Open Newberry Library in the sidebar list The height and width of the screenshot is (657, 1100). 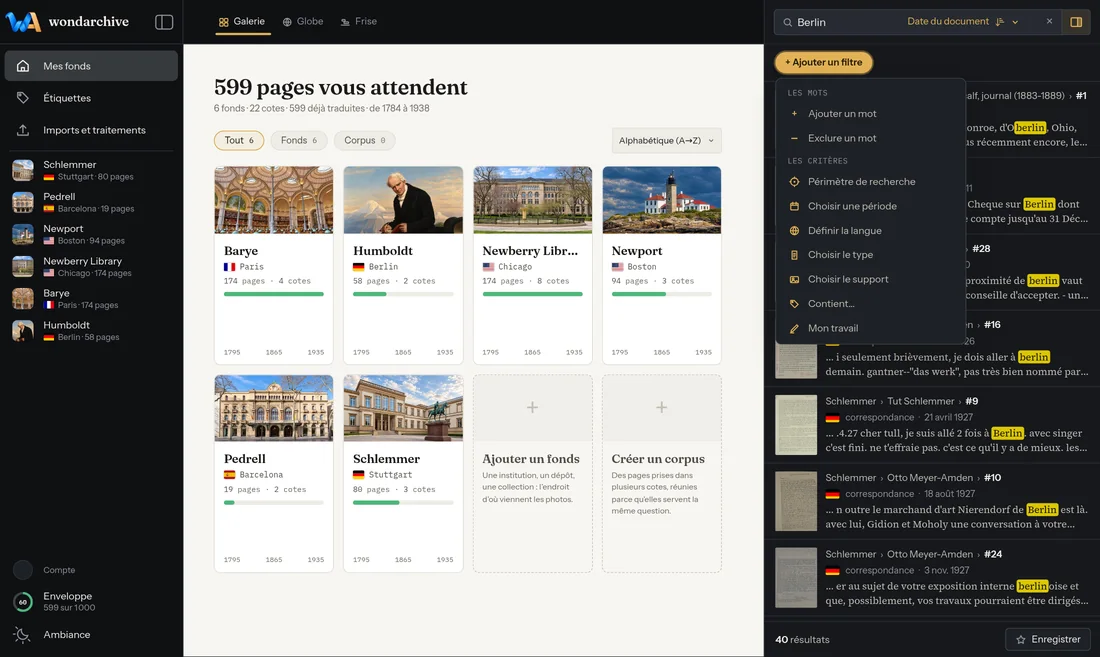[x=91, y=266]
